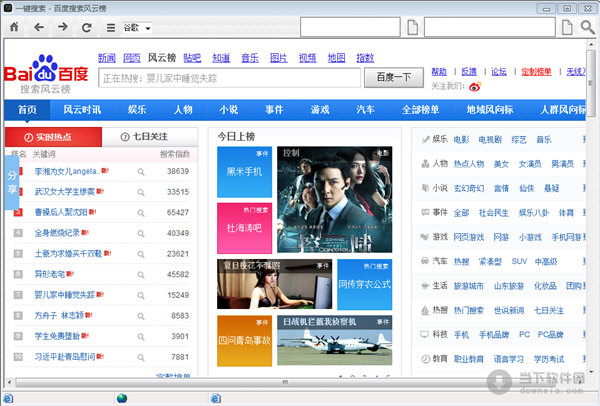This screenshot has width=600, height=406.
Task: Switch to the 人物 nav tab
Action: (183, 110)
